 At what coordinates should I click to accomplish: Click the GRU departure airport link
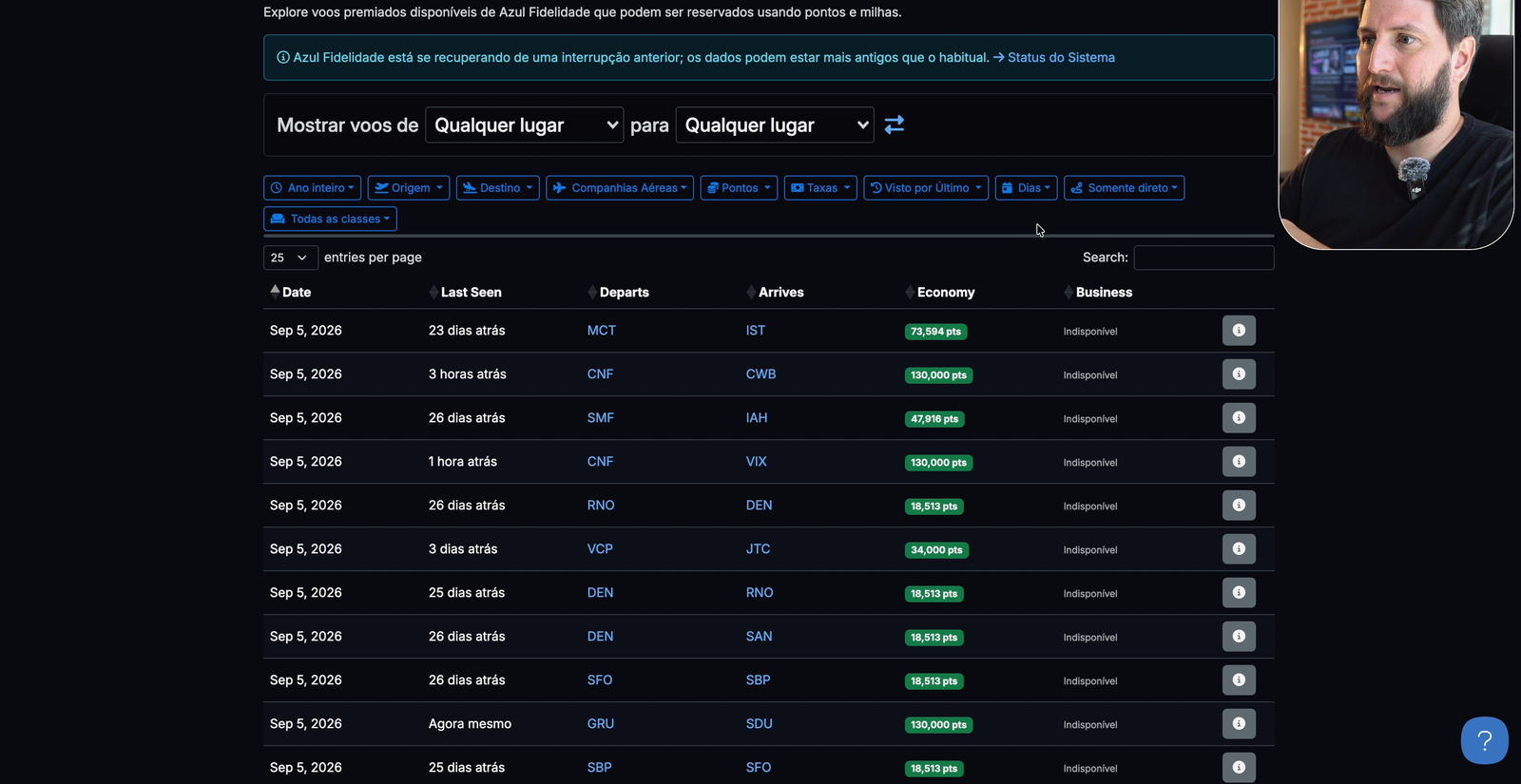(601, 724)
